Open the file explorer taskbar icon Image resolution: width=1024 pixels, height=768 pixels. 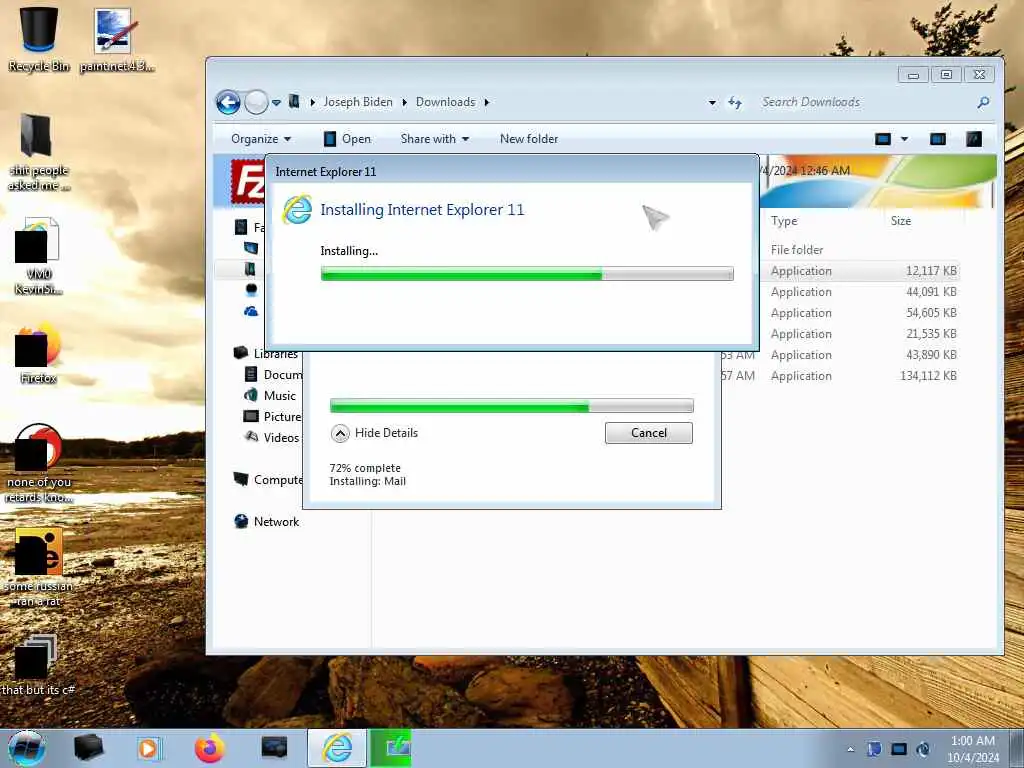click(88, 748)
